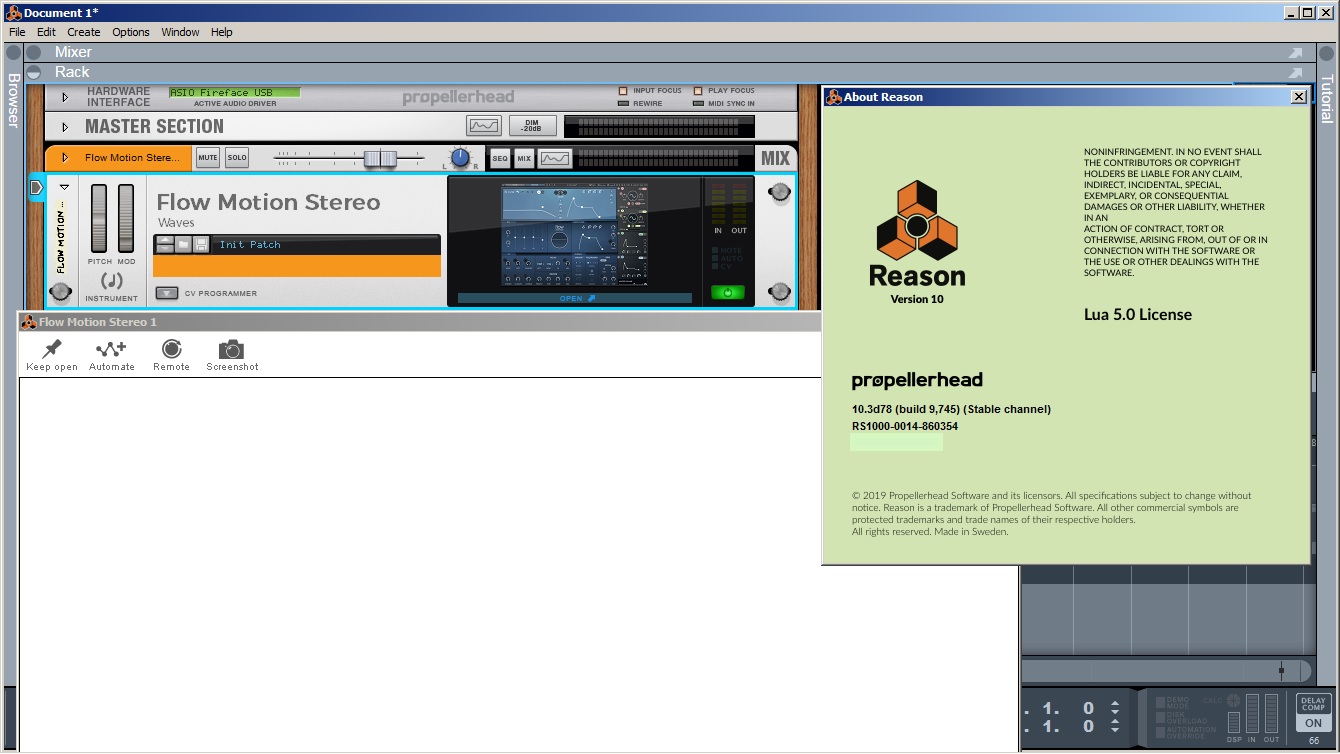
Task: Click the Master Section waveform display button
Action: coord(484,126)
